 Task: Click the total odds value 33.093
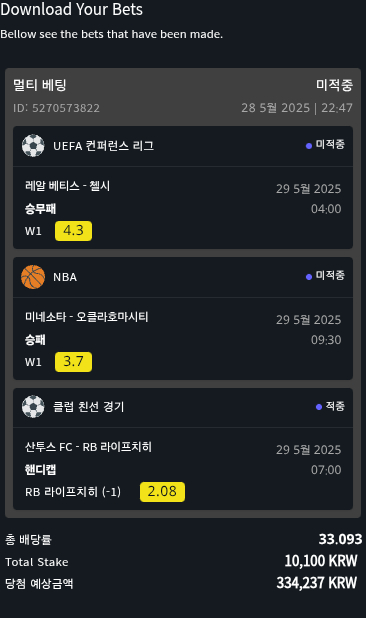(340, 539)
